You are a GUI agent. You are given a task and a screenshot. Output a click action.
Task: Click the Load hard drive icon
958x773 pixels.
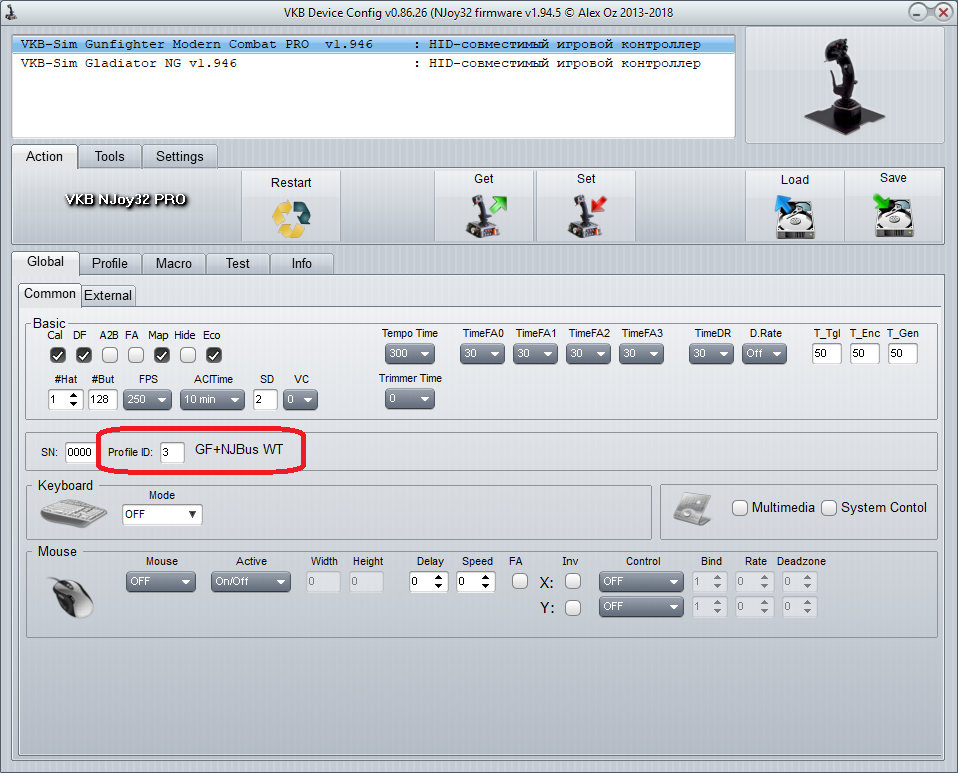[x=794, y=216]
